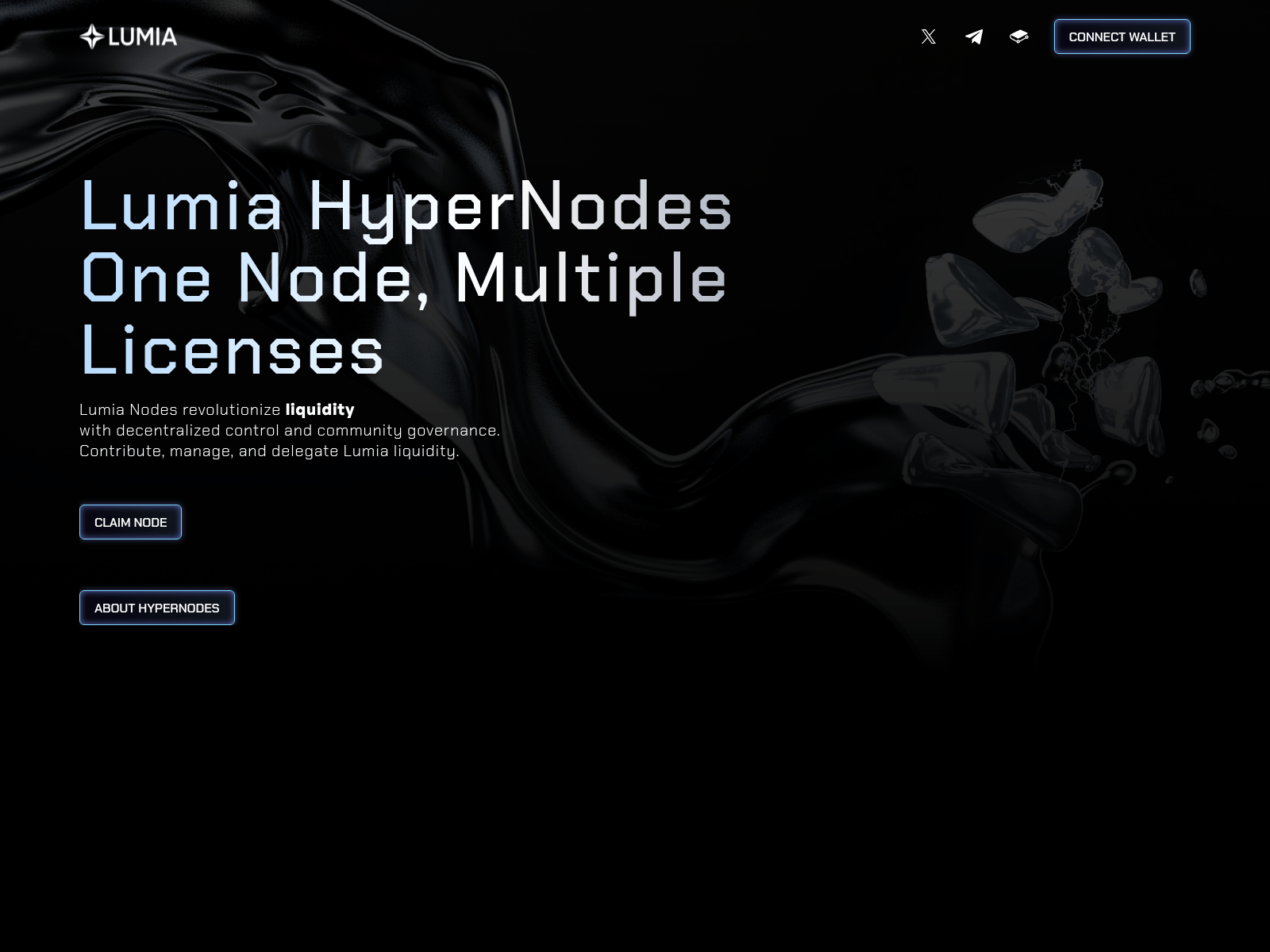Learn more via About HyperNodes button
Image resolution: width=1270 pixels, height=952 pixels.
156,608
